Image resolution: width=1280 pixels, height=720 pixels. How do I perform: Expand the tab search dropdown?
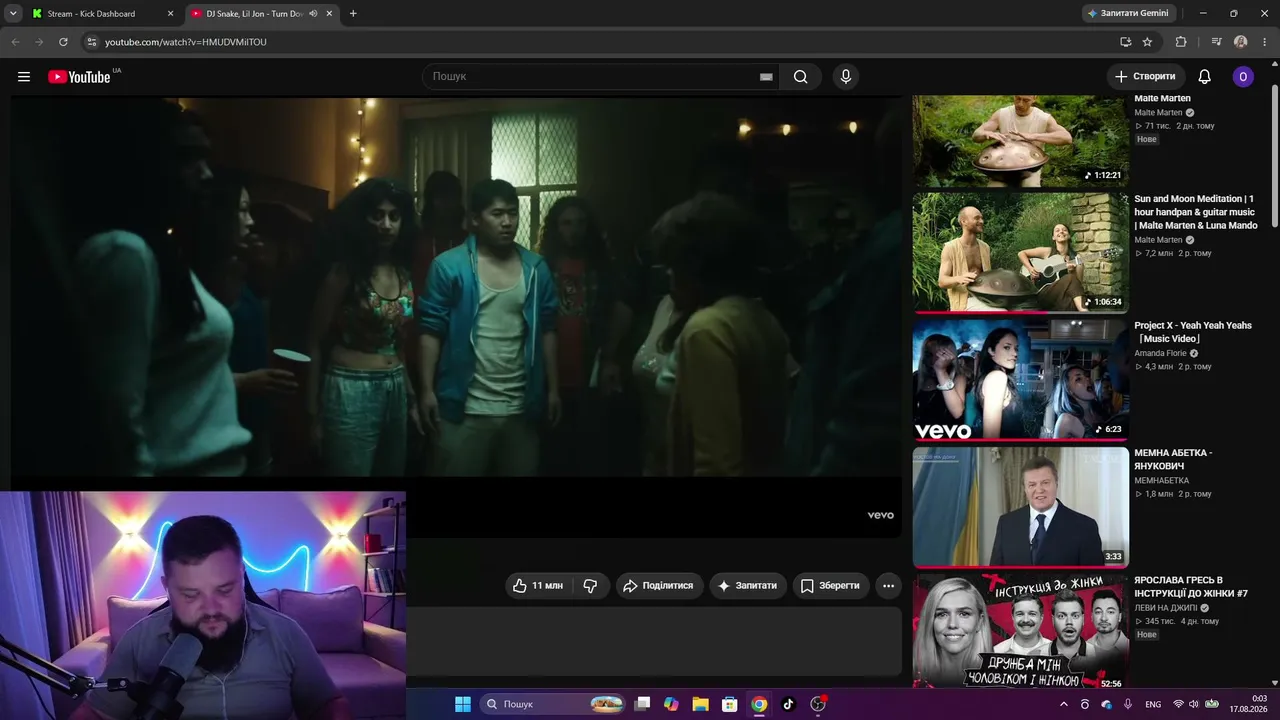(13, 14)
